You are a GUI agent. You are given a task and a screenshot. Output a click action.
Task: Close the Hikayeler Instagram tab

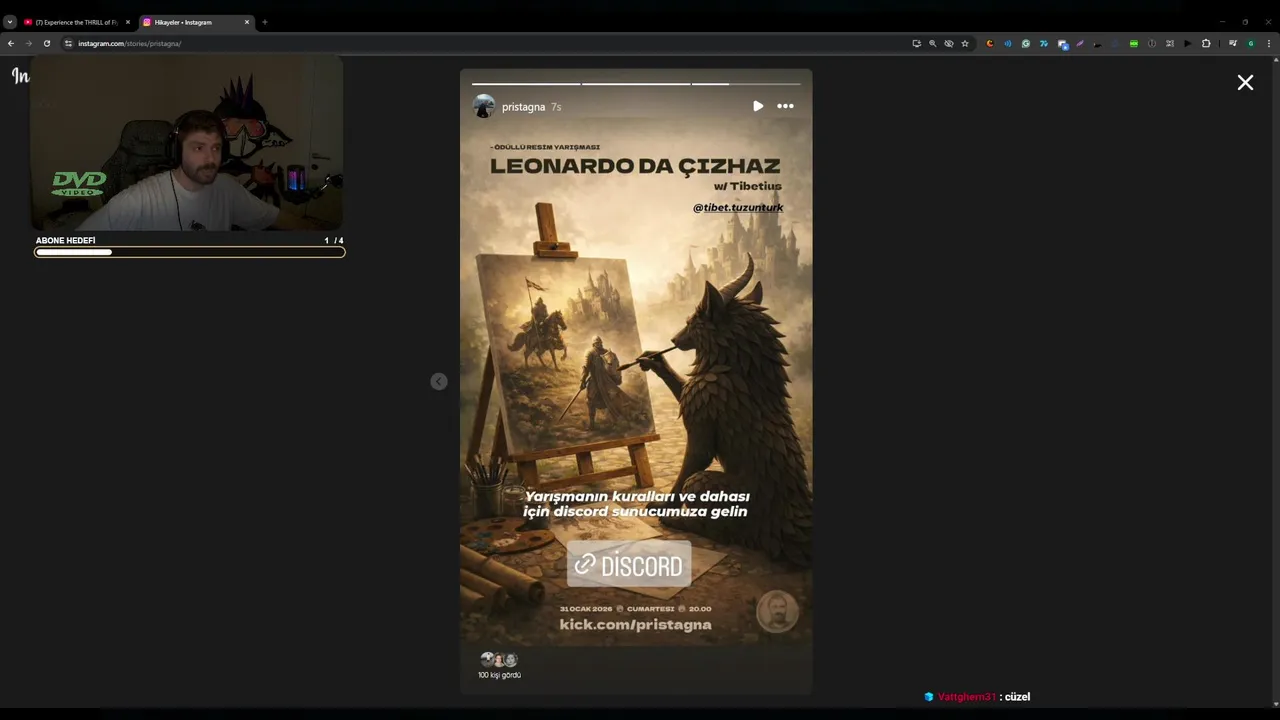(x=247, y=22)
